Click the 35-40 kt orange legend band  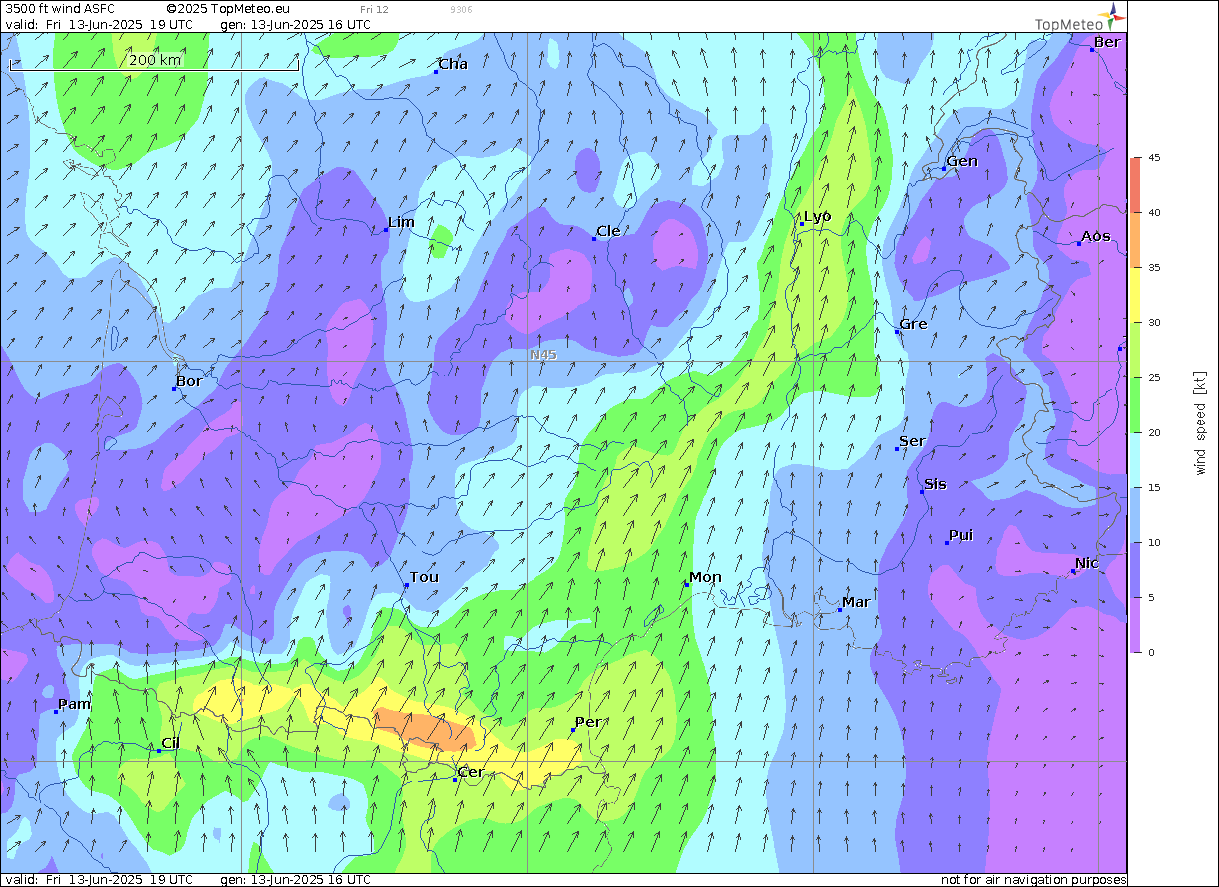click(x=1134, y=239)
